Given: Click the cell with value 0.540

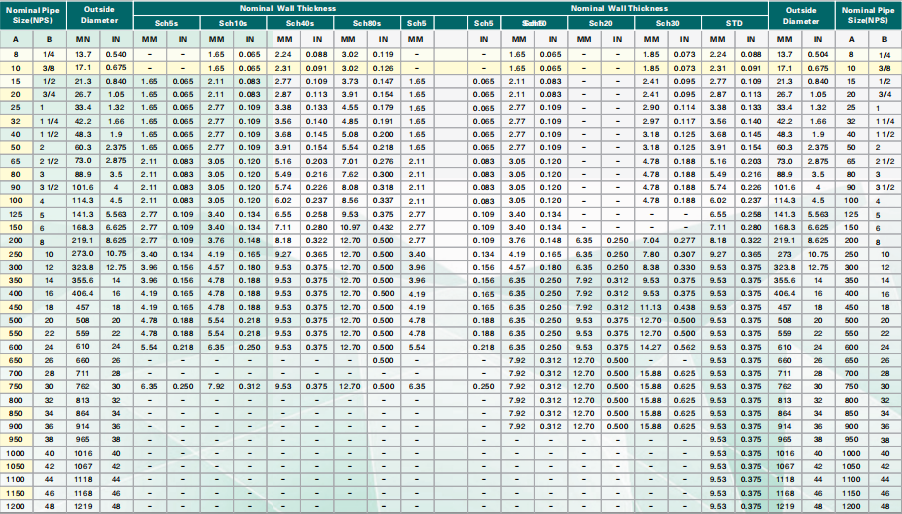Looking at the screenshot, I should point(116,53).
